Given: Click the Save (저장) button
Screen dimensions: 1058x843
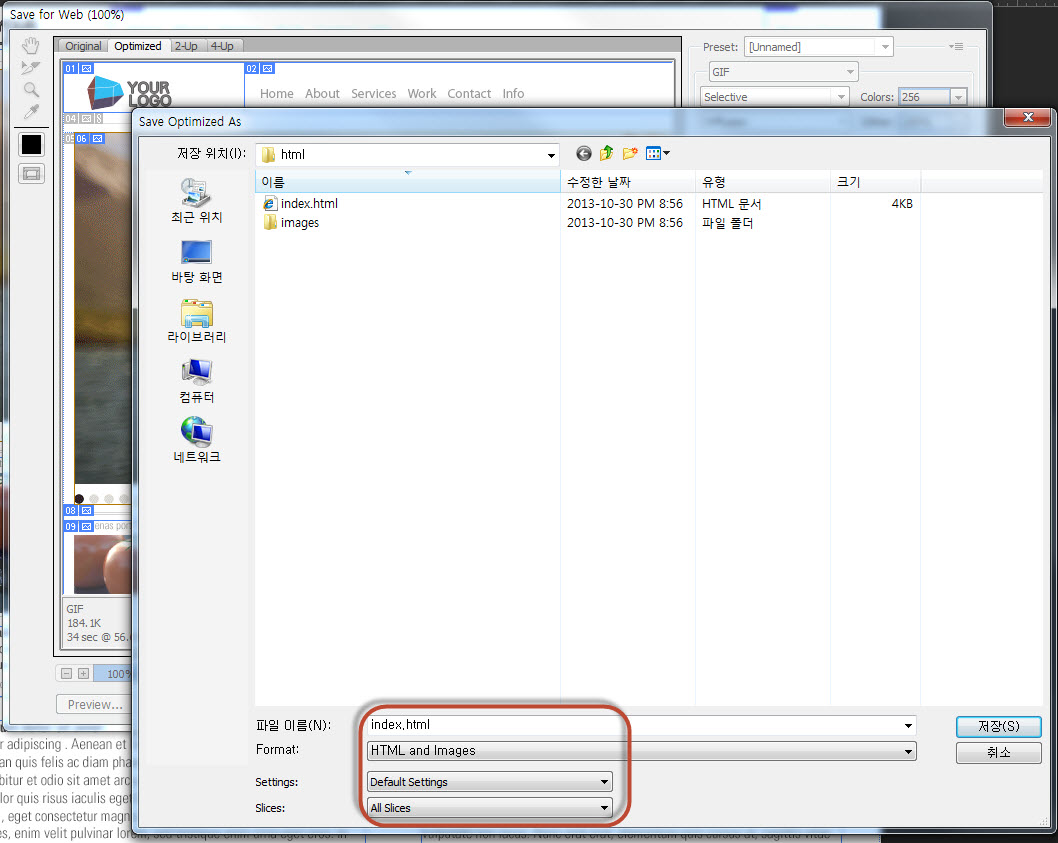Looking at the screenshot, I should click(x=998, y=726).
